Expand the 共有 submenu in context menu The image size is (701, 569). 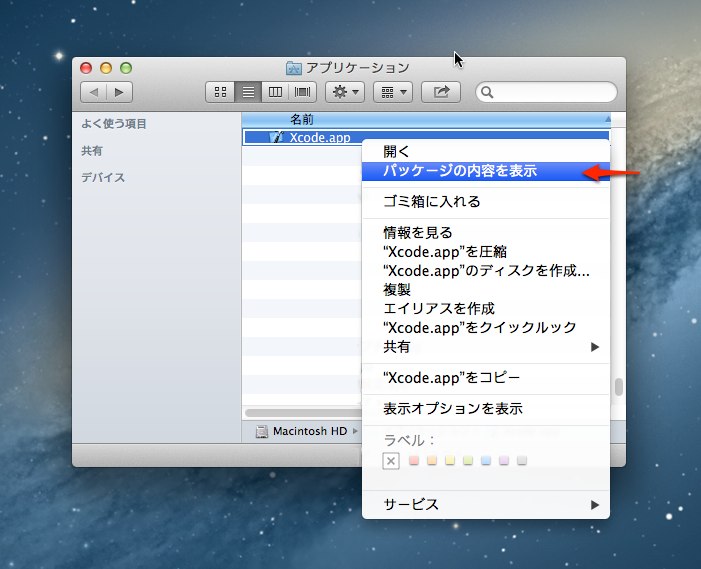coord(486,347)
